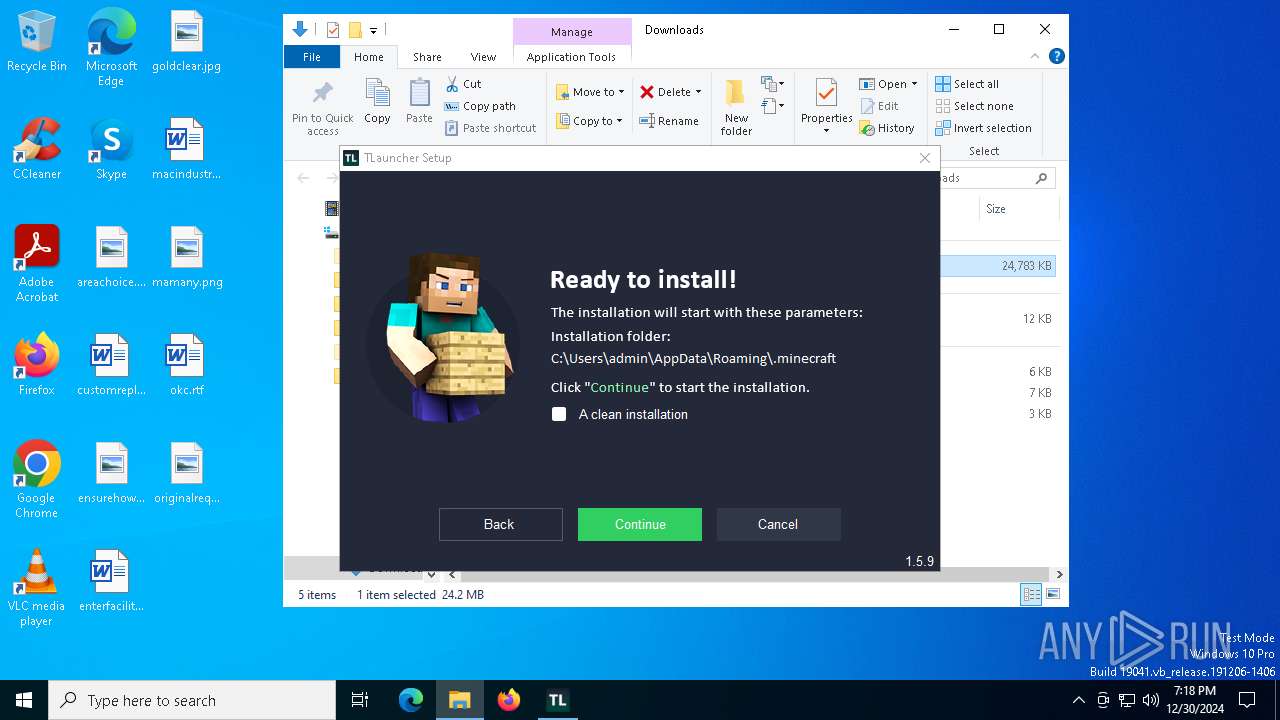Open CCleaner desktop shortcut
The image size is (1280, 720).
[37, 150]
